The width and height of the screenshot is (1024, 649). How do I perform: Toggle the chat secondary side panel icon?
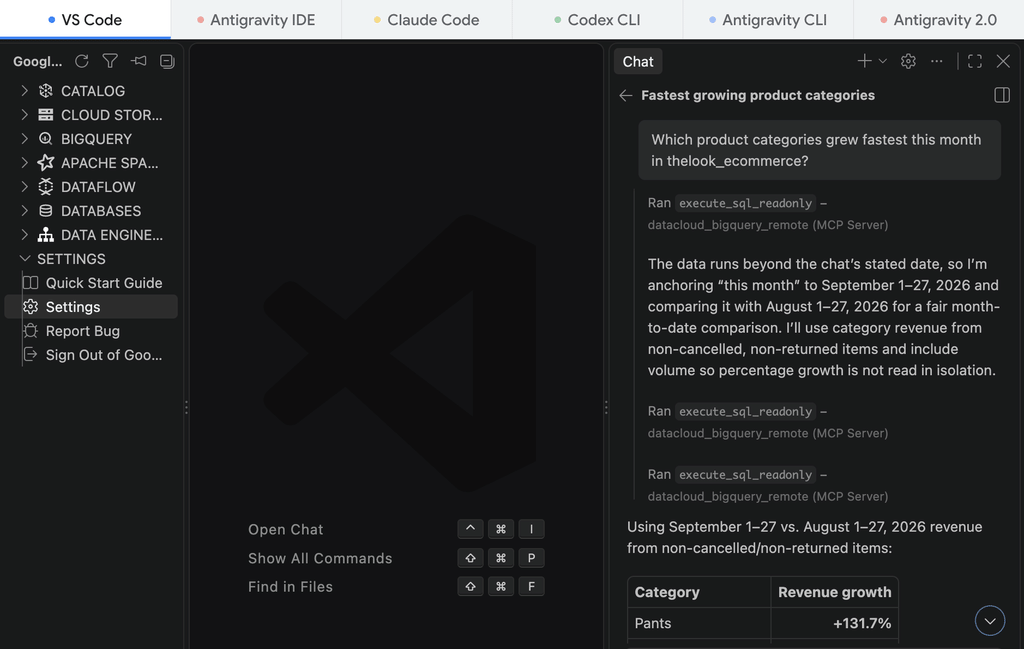[1001, 95]
